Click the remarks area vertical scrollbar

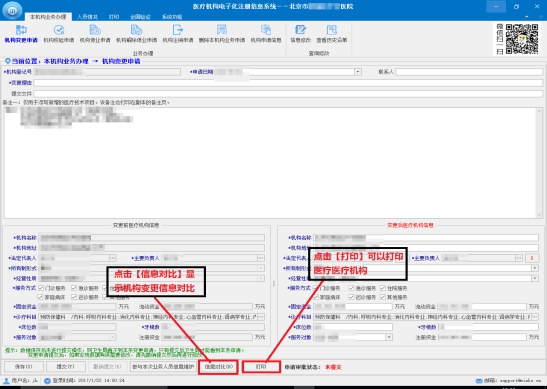tap(539, 163)
